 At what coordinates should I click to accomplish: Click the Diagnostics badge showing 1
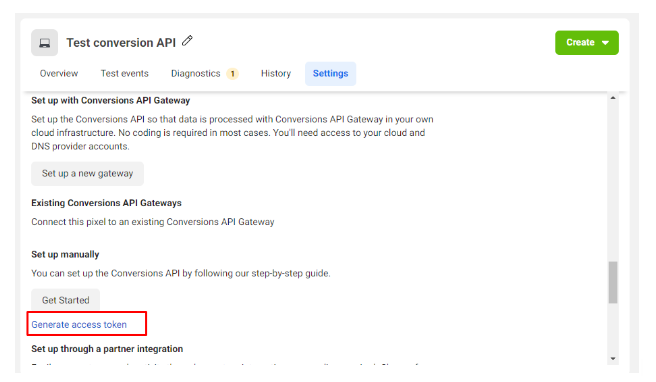(233, 74)
